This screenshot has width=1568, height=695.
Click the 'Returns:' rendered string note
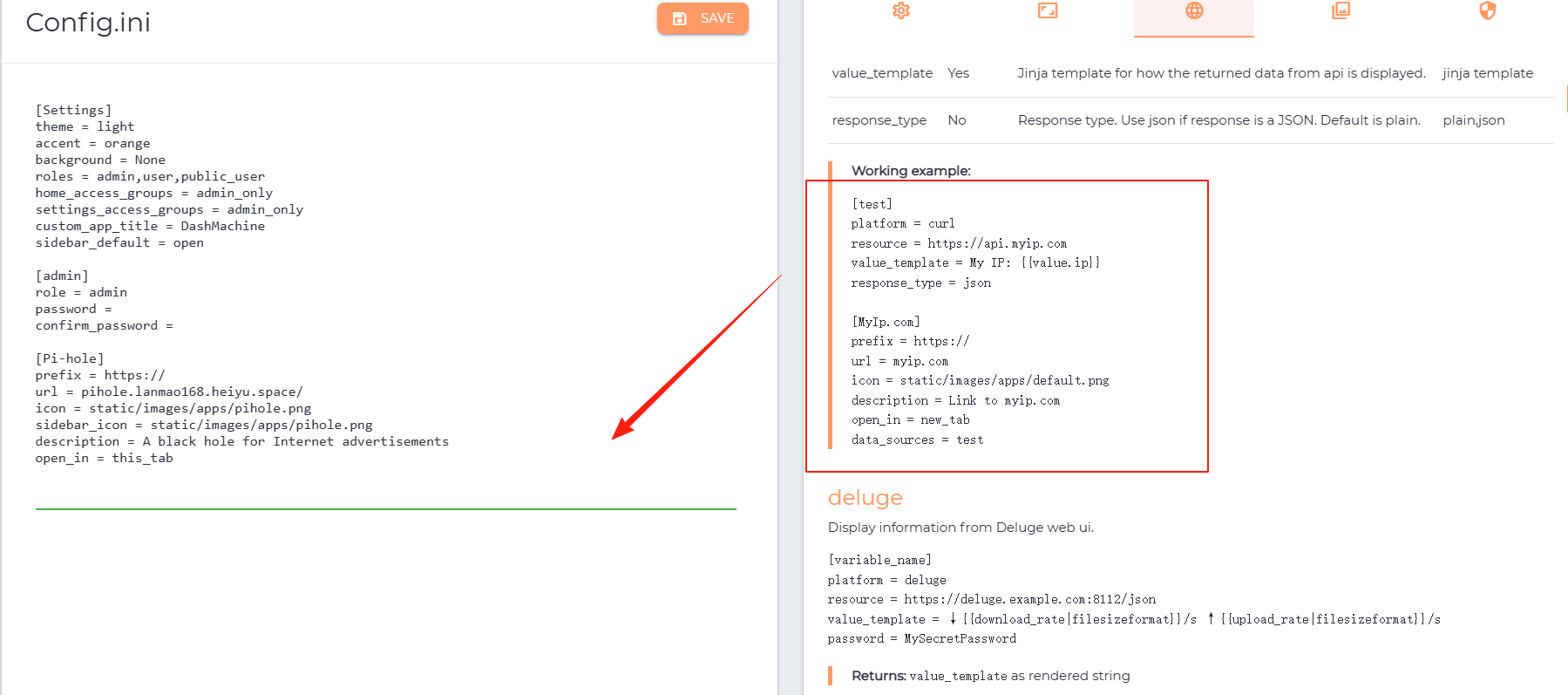pos(990,676)
